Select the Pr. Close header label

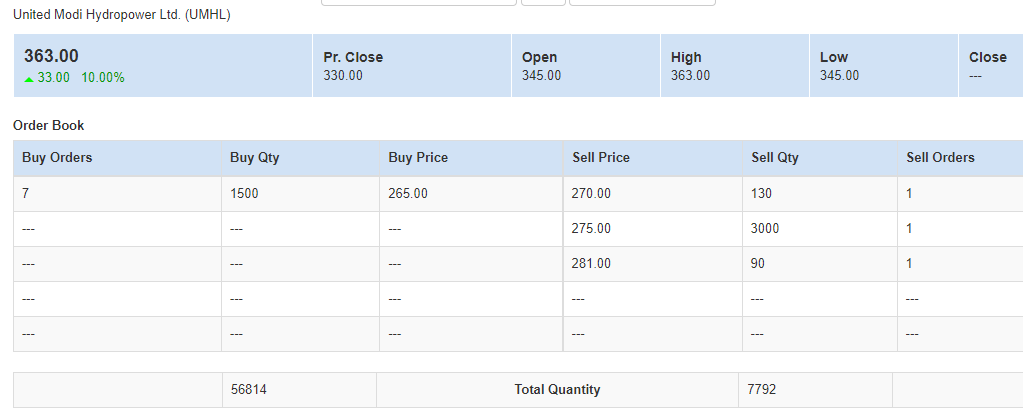pos(353,57)
